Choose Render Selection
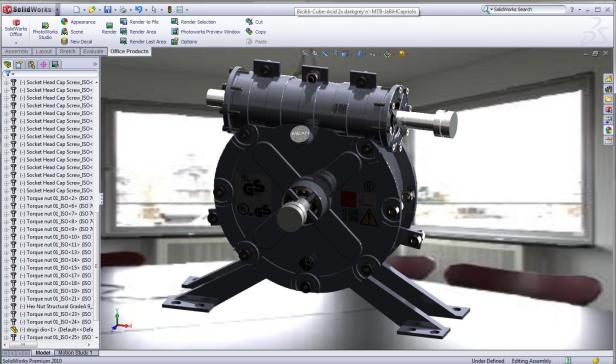The height and width of the screenshot is (364, 616). click(194, 22)
